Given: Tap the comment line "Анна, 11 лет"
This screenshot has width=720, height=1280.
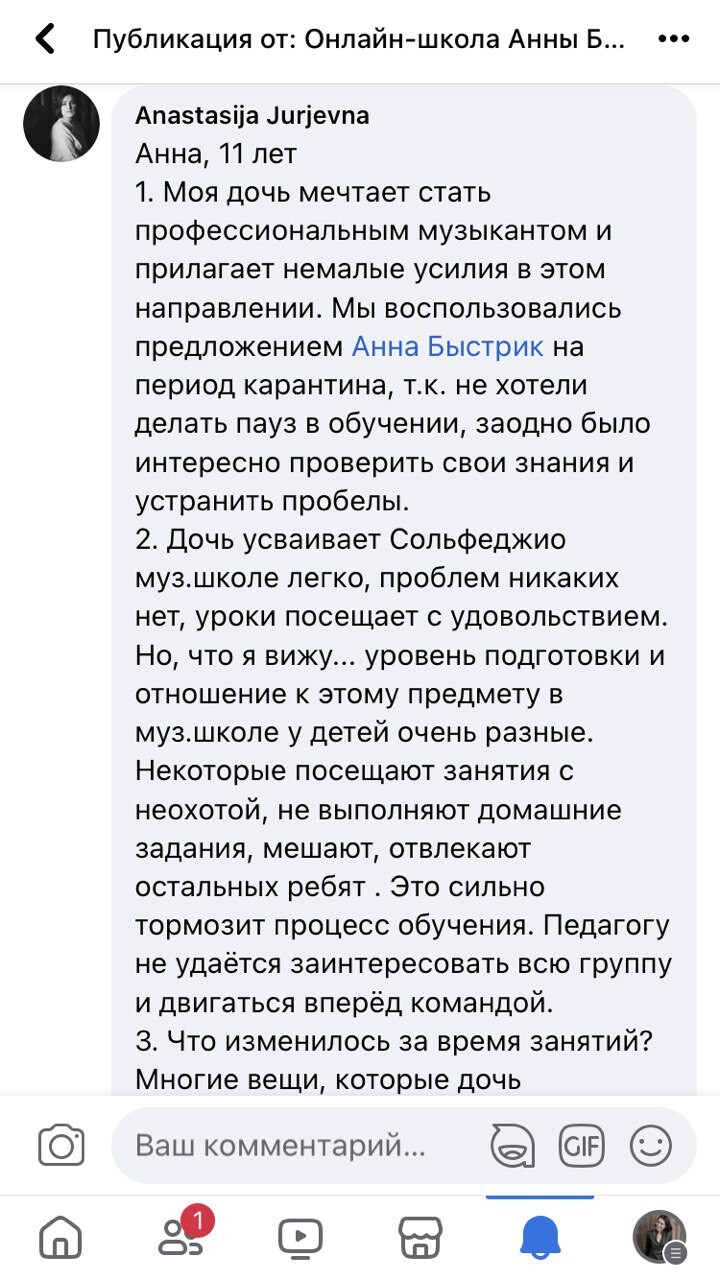Looking at the screenshot, I should 216,154.
